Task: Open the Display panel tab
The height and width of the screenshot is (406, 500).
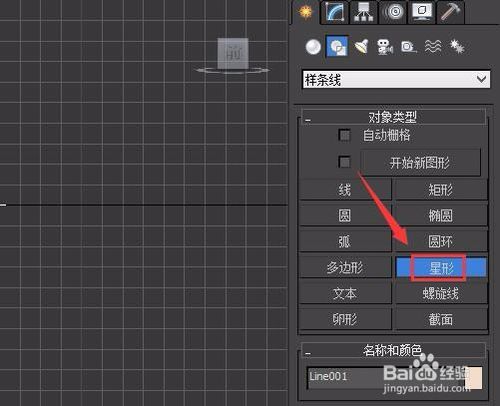Action: 422,12
